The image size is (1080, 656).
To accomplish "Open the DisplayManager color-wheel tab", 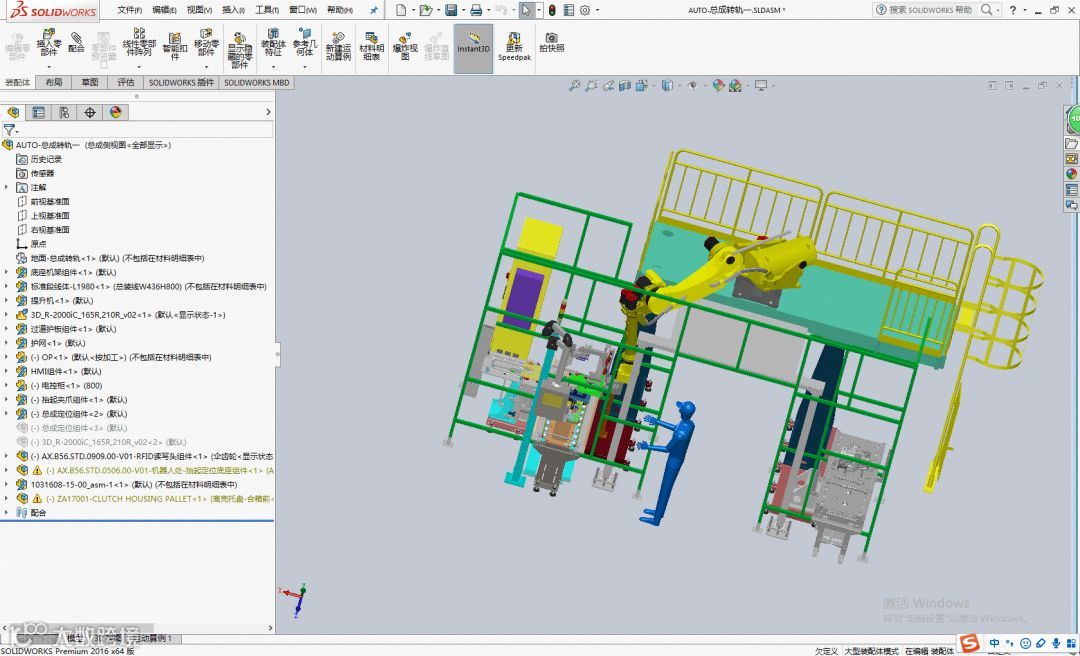I will coord(115,112).
